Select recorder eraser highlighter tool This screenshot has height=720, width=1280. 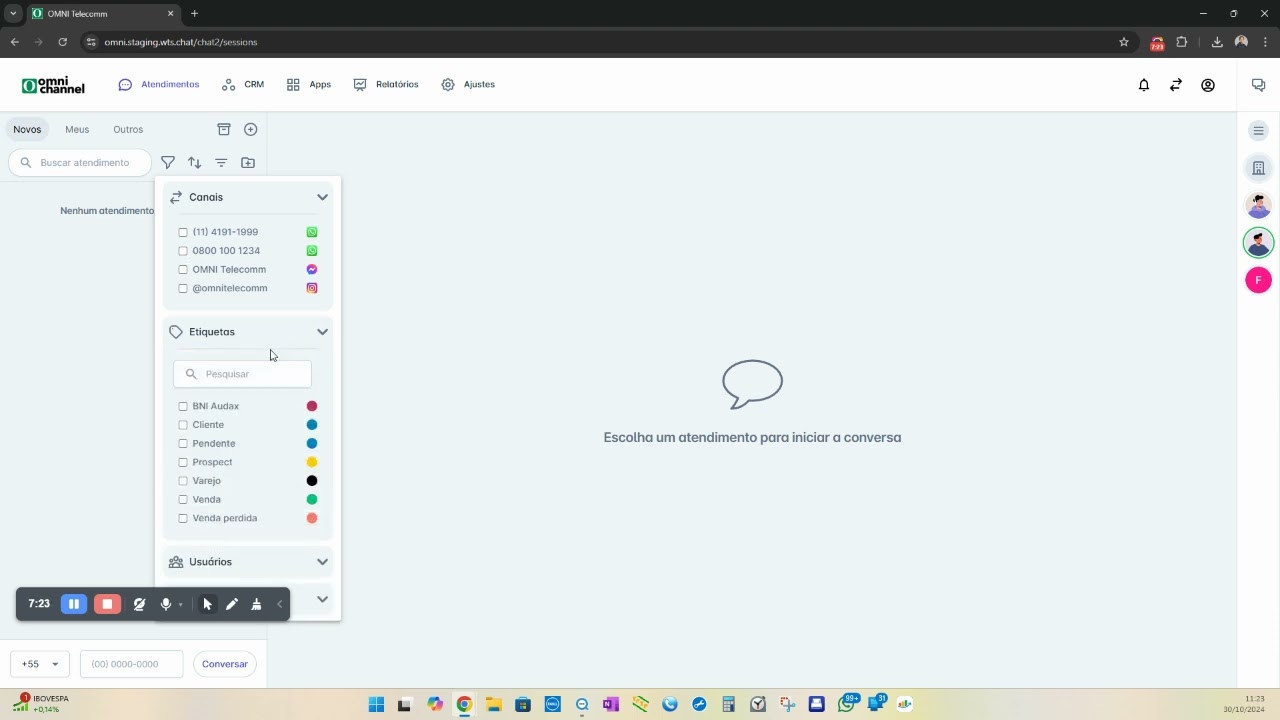pos(257,604)
